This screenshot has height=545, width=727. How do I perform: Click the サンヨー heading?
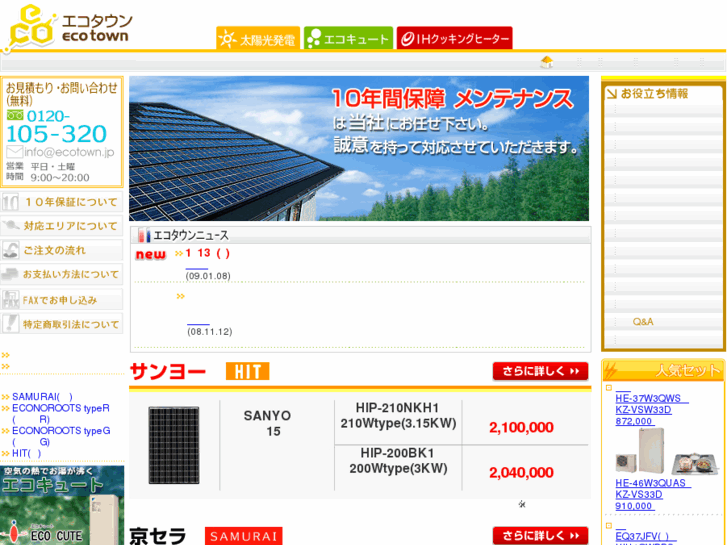point(168,371)
